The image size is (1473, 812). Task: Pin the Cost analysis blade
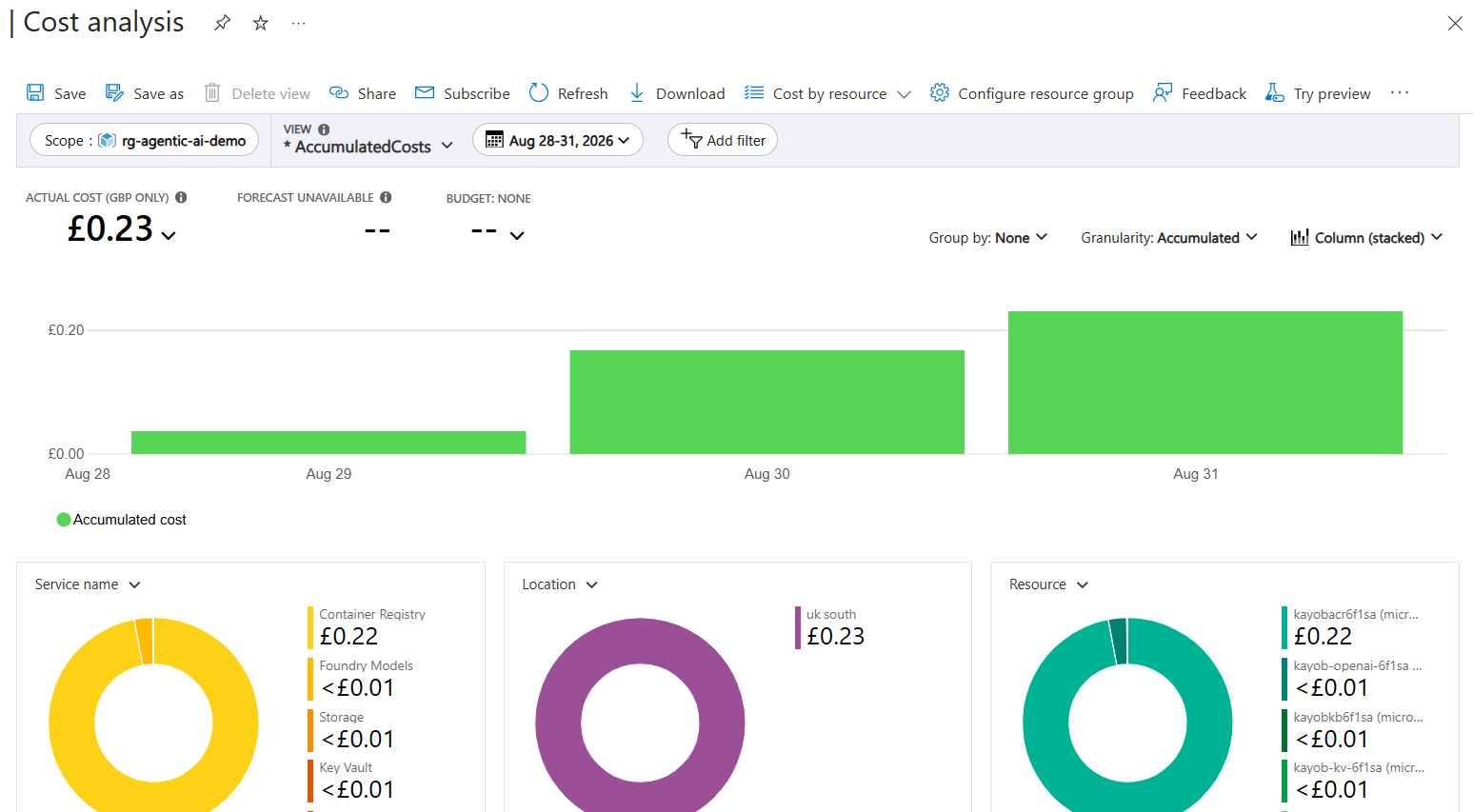click(223, 23)
